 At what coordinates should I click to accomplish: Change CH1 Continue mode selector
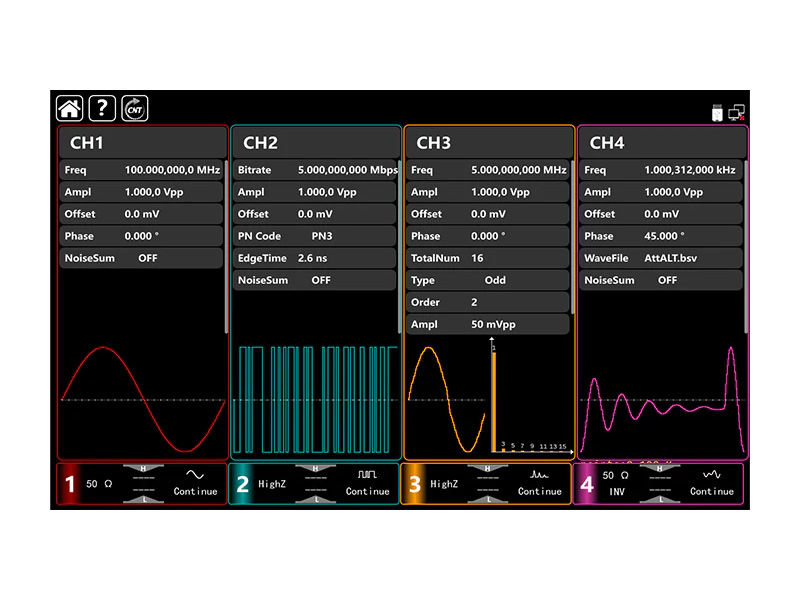pyautogui.click(x=195, y=491)
